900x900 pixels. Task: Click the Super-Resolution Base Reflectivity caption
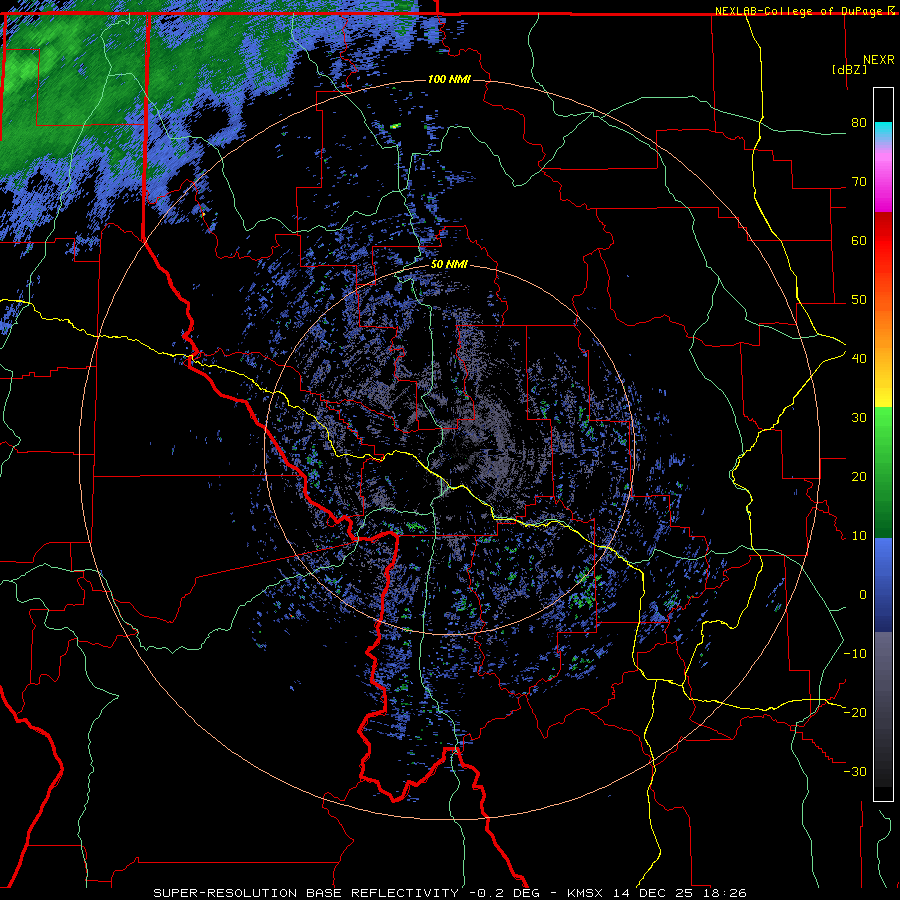306,893
